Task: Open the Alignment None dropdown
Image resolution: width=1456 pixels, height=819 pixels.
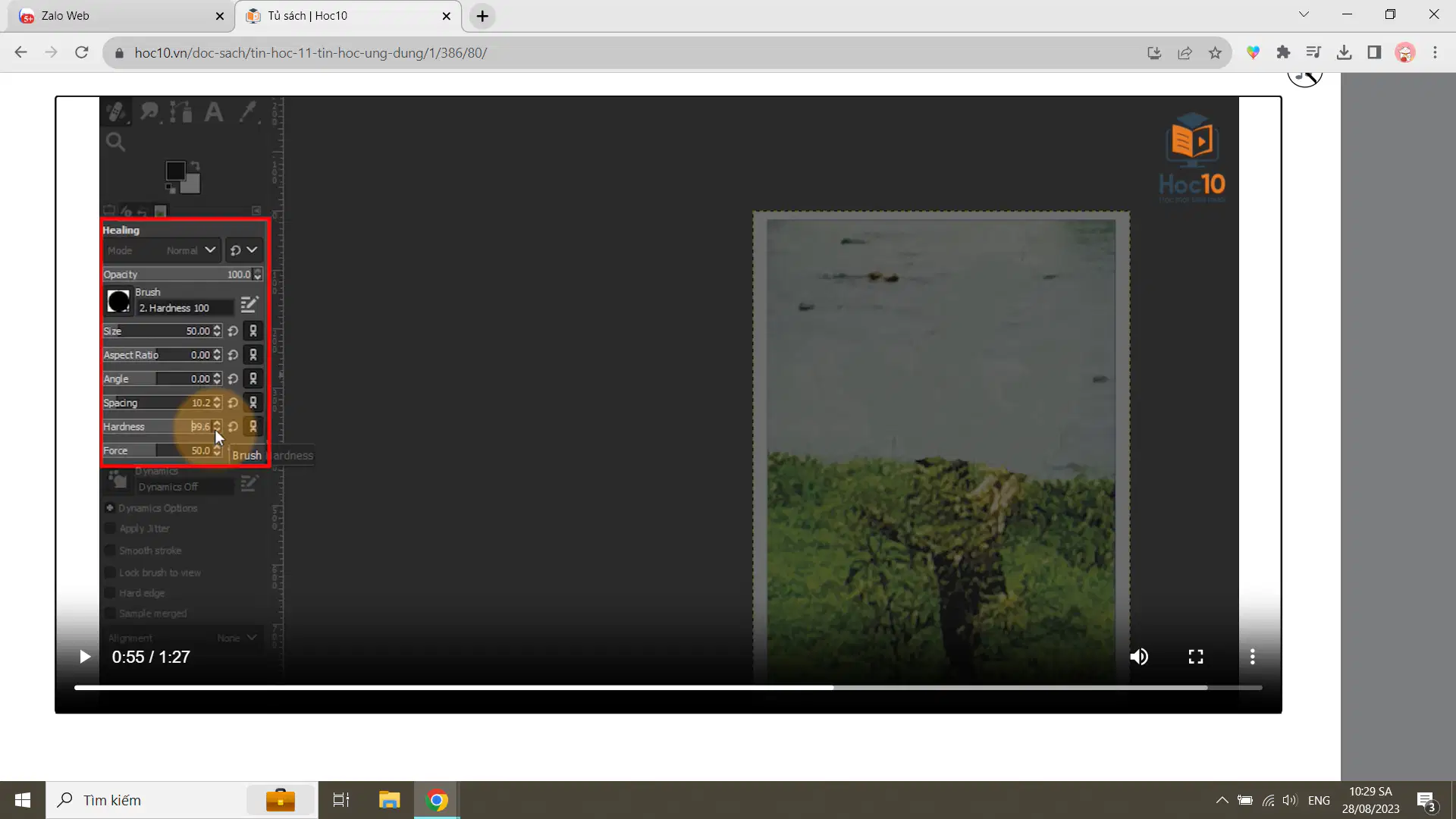Action: [182, 639]
